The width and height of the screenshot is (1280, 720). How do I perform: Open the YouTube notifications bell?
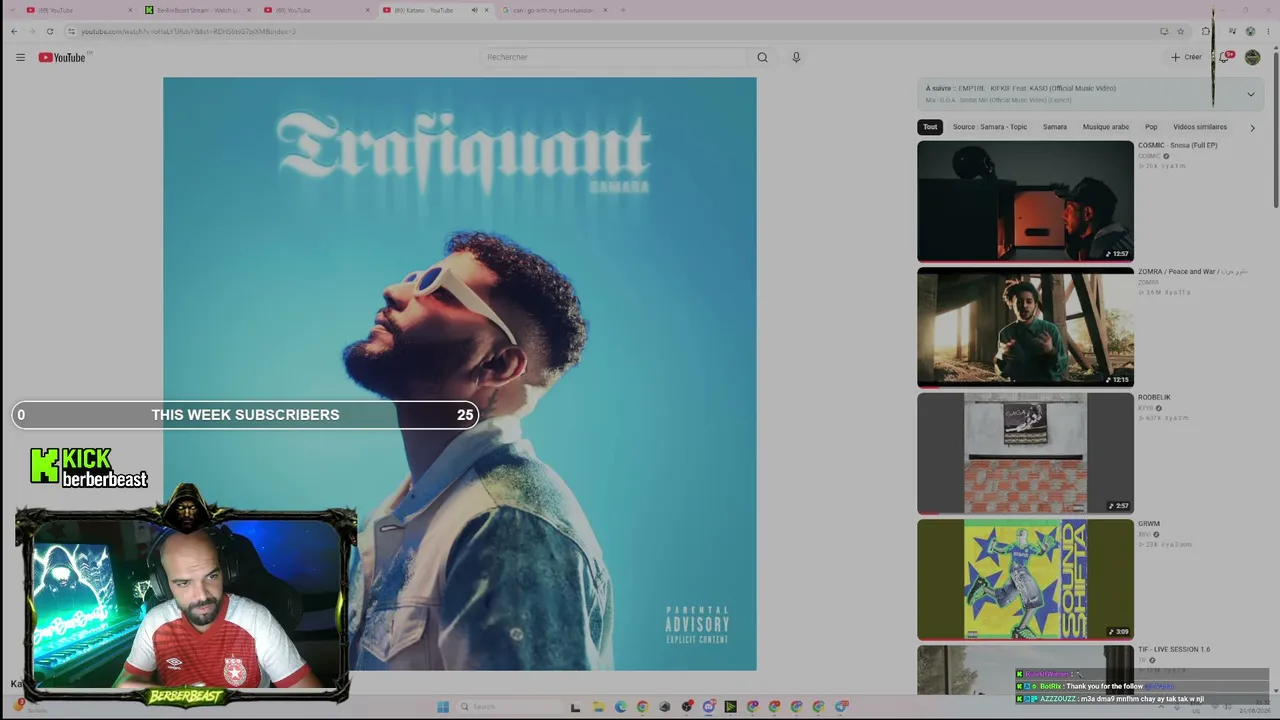[1224, 57]
